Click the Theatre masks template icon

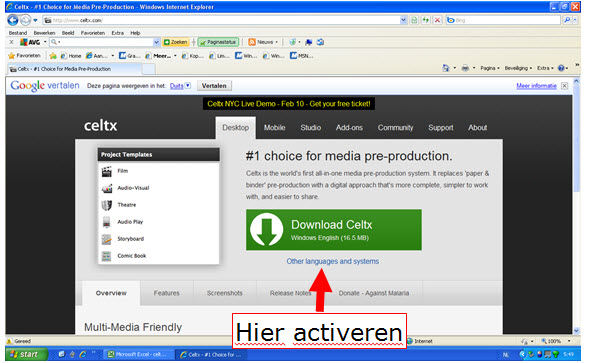click(x=107, y=205)
